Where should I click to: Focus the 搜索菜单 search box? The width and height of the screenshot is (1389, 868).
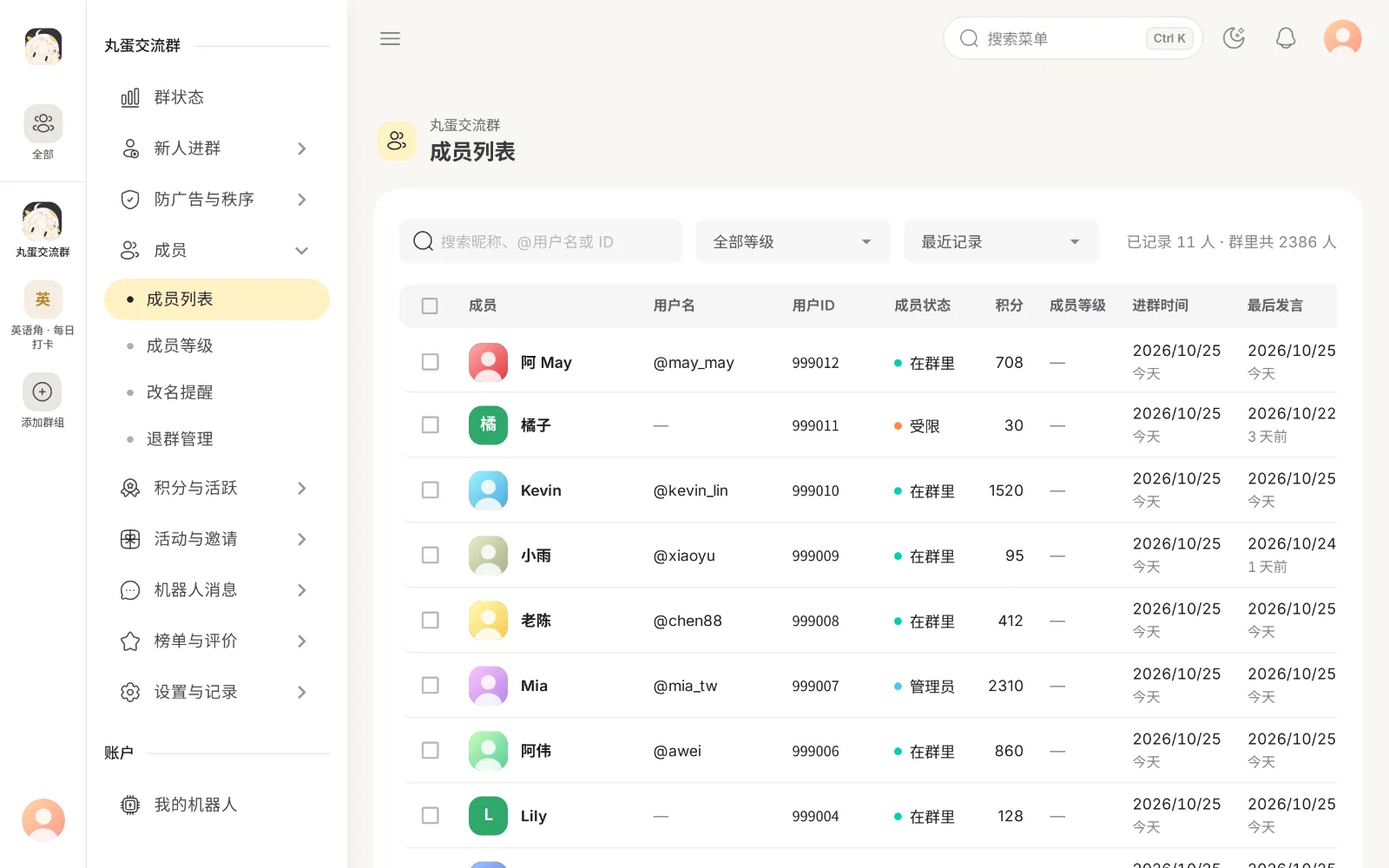tap(1072, 38)
